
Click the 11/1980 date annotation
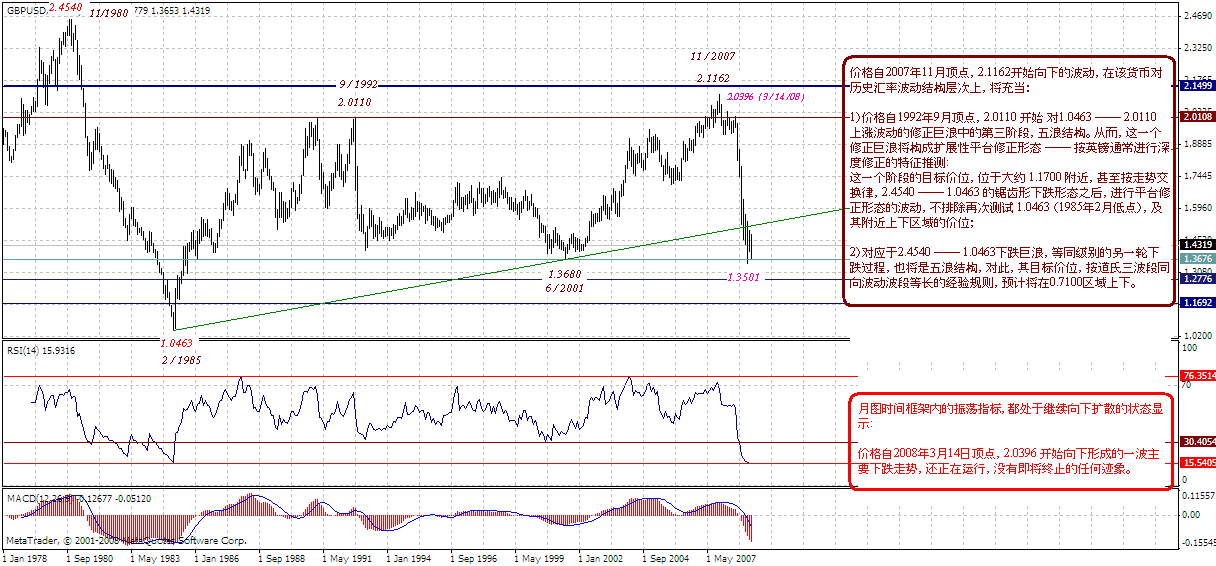coord(108,15)
